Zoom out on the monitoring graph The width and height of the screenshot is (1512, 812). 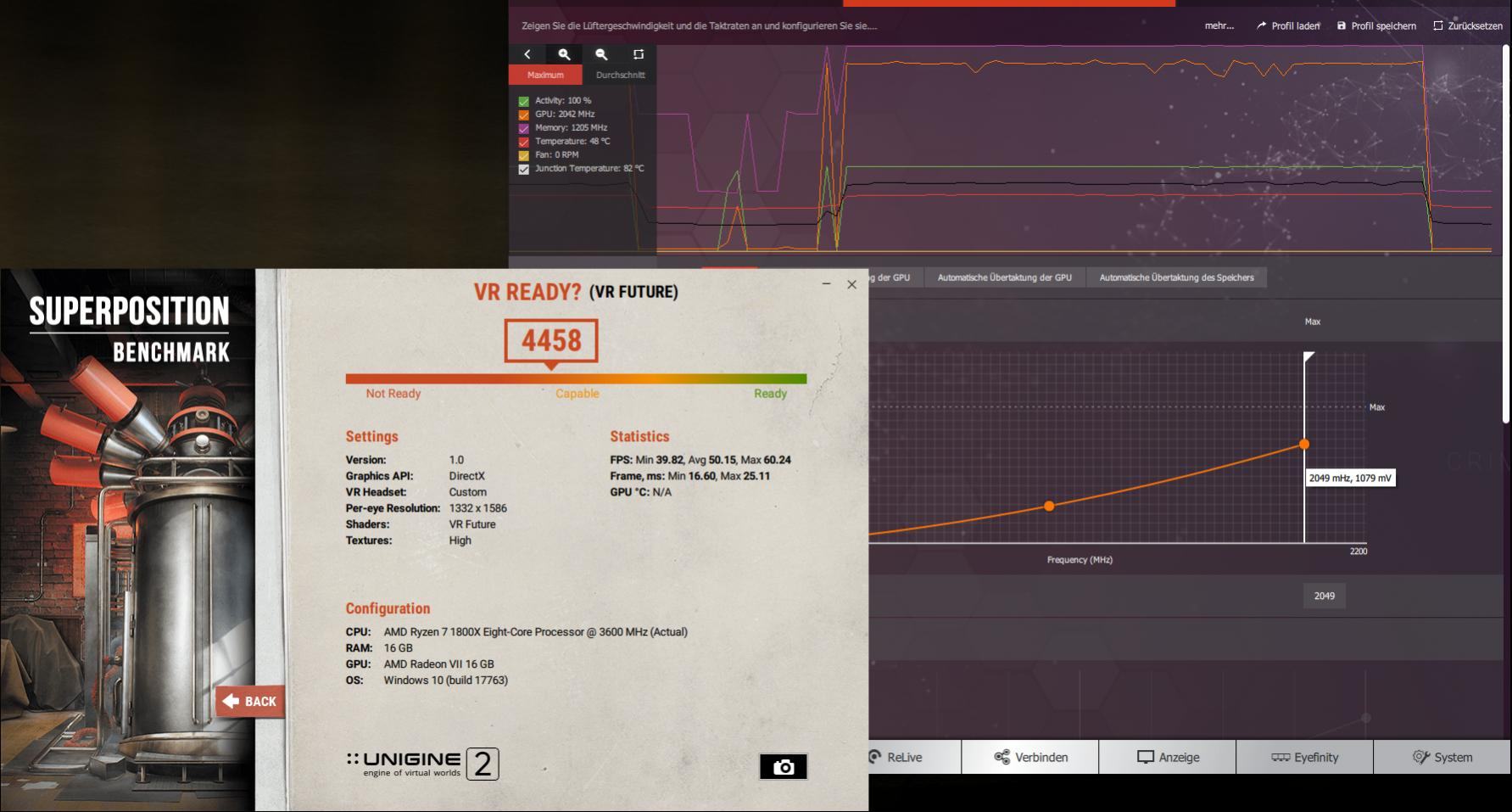[601, 54]
